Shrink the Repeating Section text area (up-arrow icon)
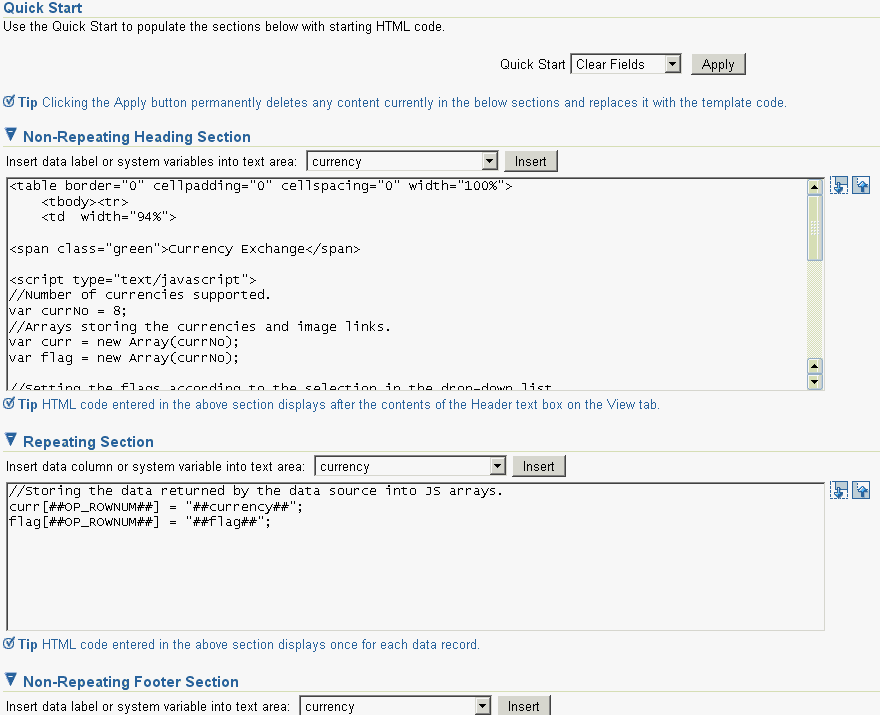The width and height of the screenshot is (880, 715). (861, 491)
